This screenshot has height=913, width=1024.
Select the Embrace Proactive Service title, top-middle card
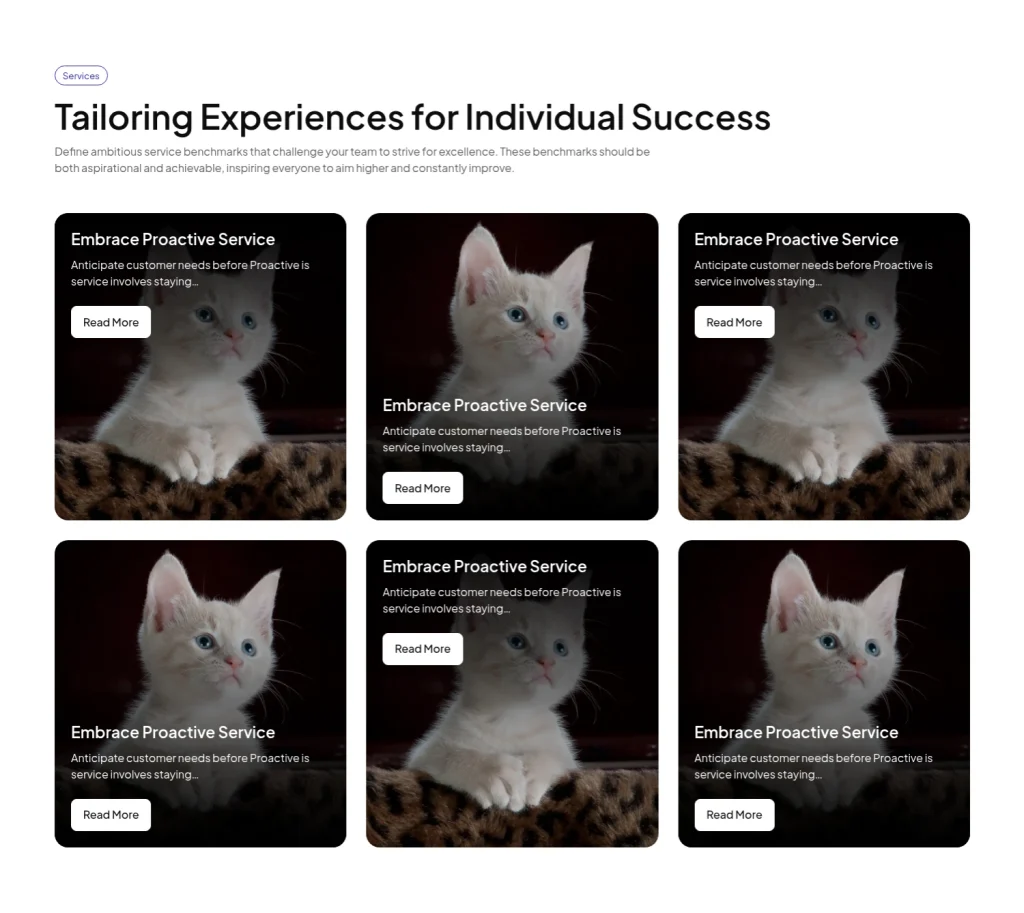pos(484,405)
